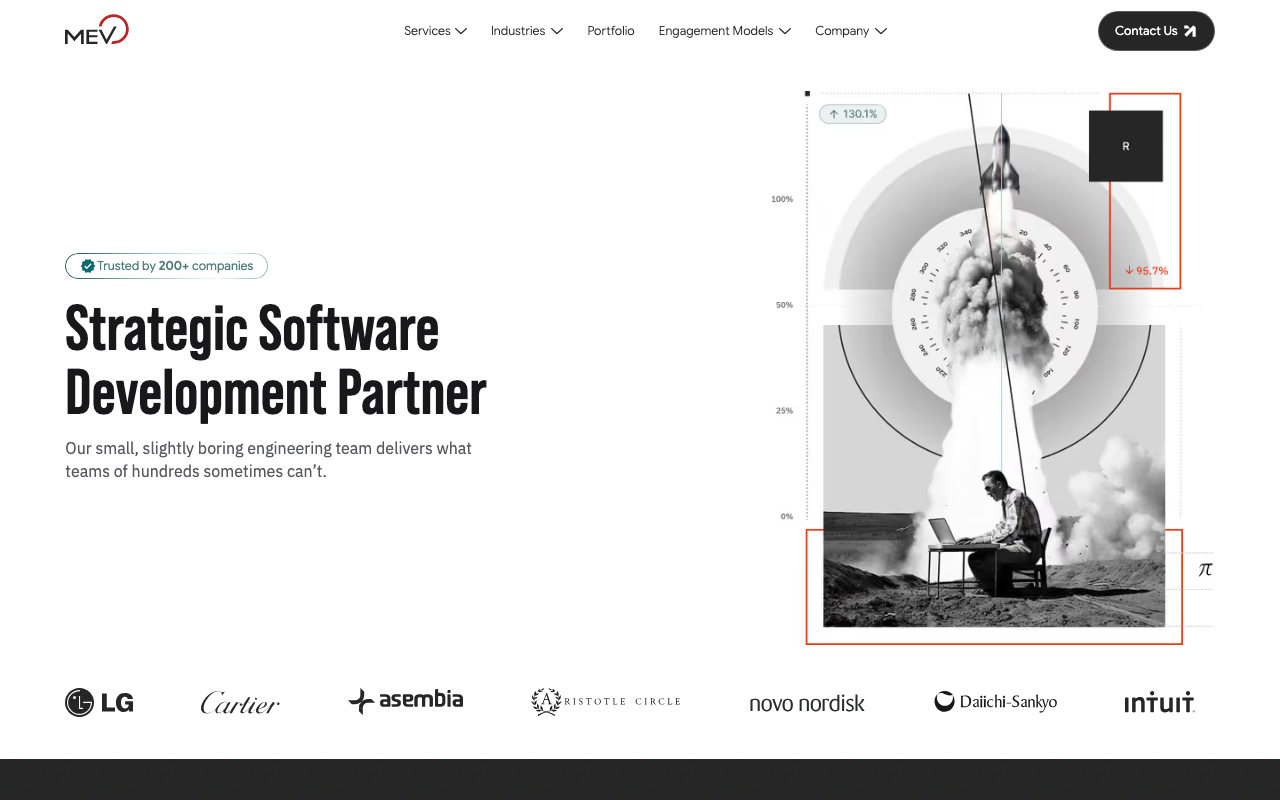This screenshot has height=800, width=1280.
Task: Click the black R square in illustration
Action: coord(1126,146)
